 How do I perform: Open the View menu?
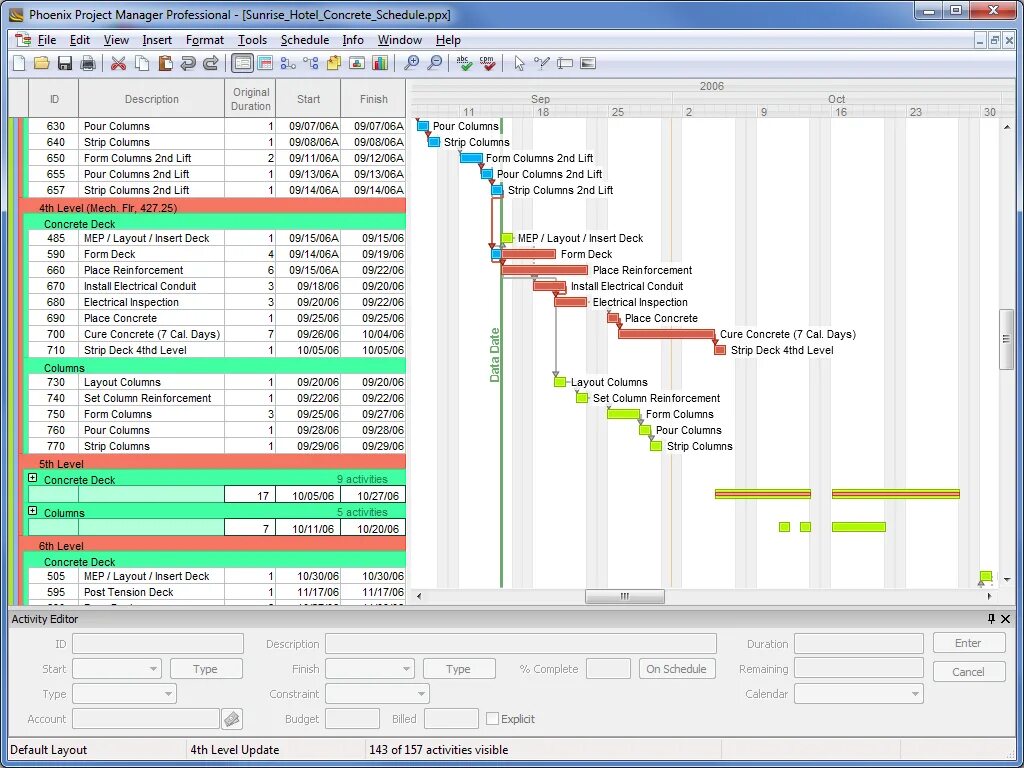[116, 40]
